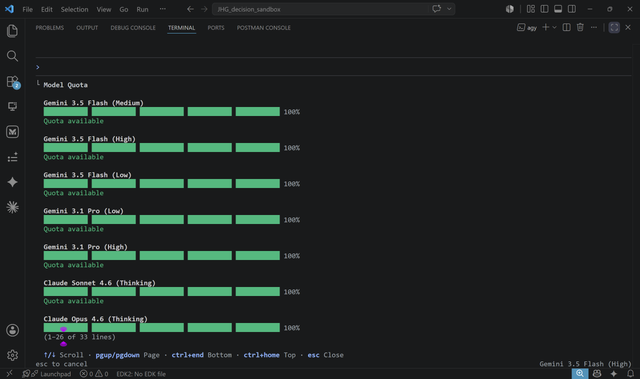The image size is (640, 379).
Task: Toggle the bottom panel visibility
Action: click(x=558, y=9)
